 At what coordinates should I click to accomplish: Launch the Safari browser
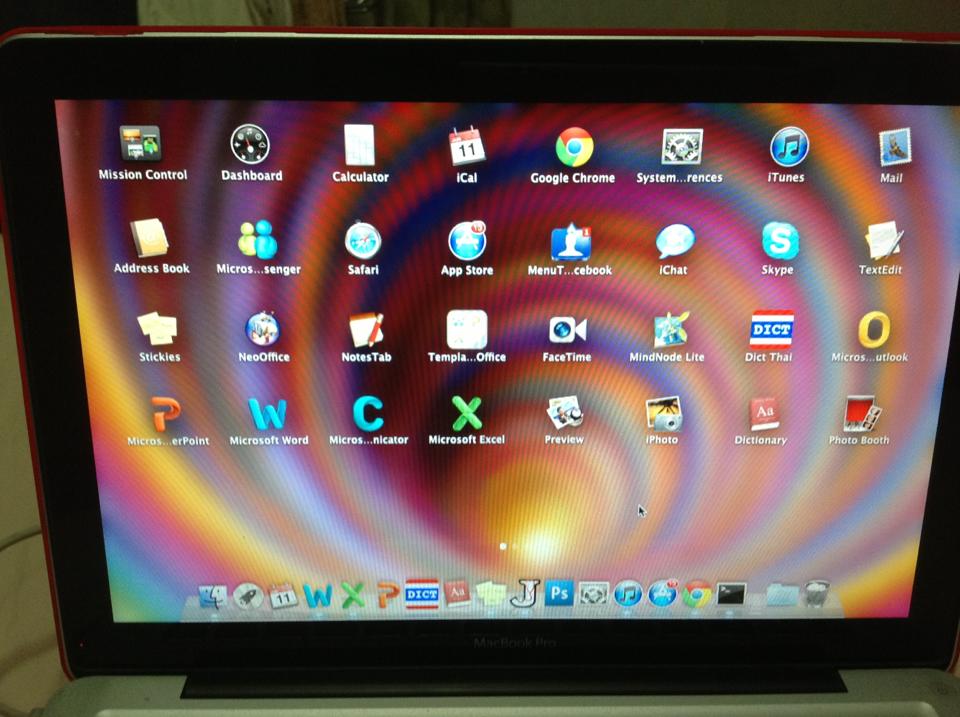click(362, 240)
